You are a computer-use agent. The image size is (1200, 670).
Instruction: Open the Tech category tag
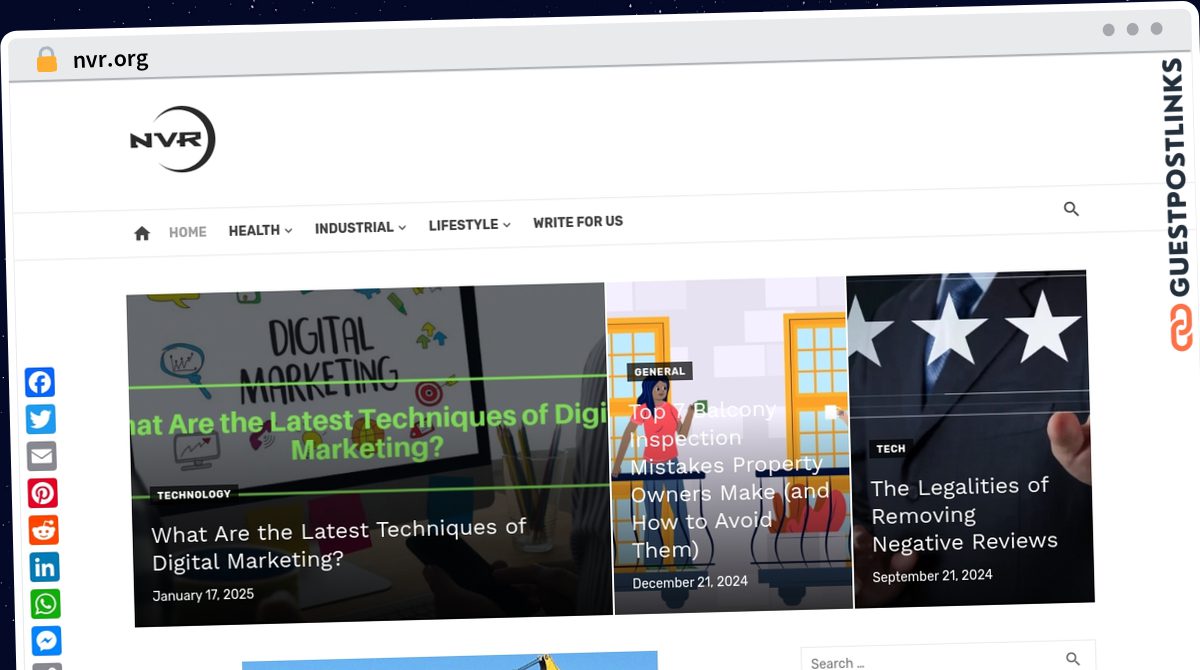[x=890, y=449]
